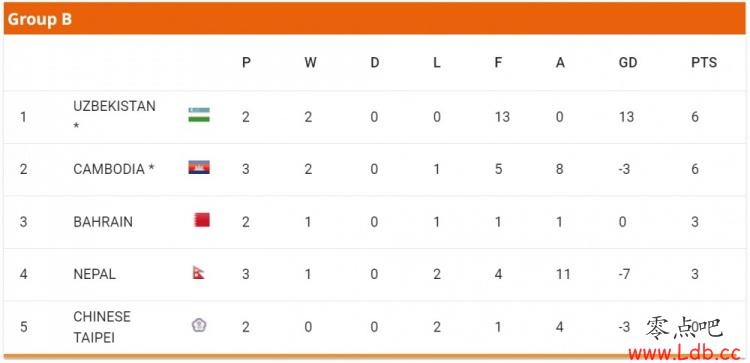Open the CHINESE TAIPEI team entry

(102, 327)
